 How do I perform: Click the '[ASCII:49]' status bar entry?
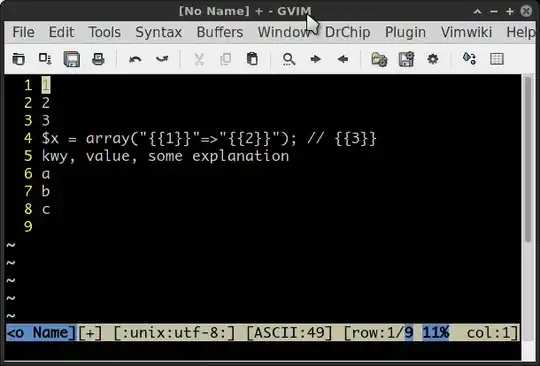point(289,333)
